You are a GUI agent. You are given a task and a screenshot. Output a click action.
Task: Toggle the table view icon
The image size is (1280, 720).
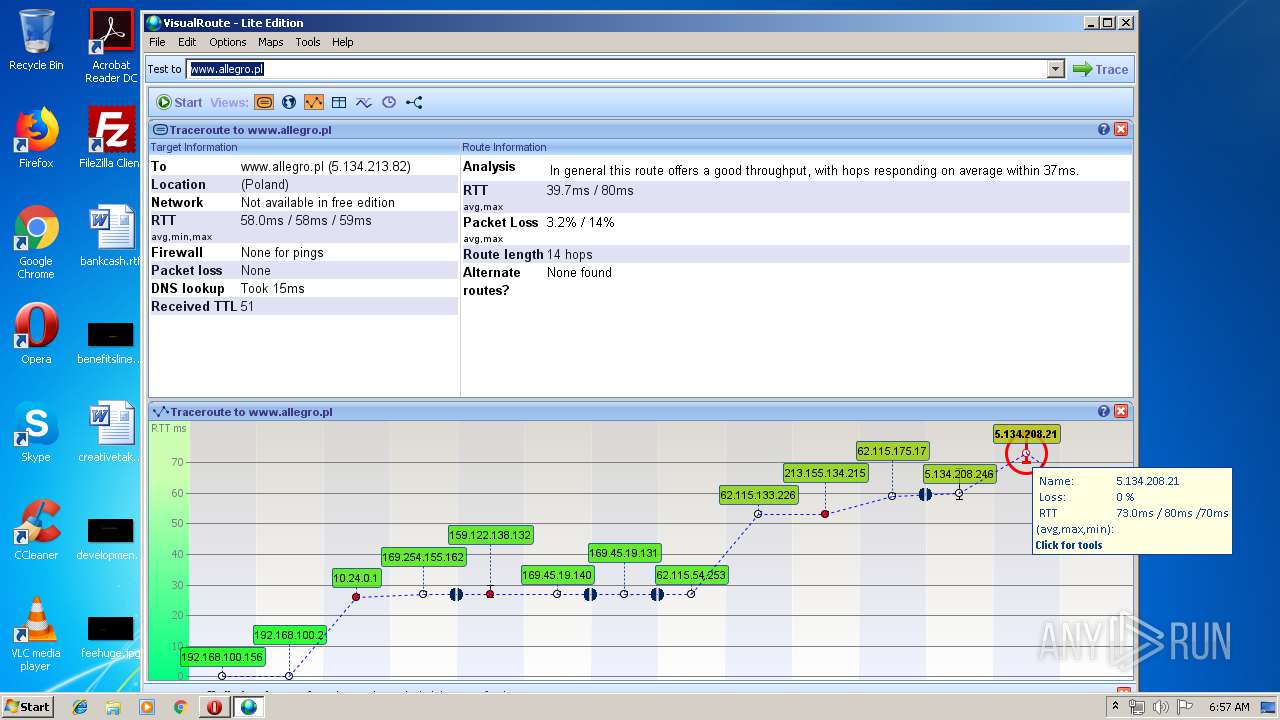click(x=339, y=102)
